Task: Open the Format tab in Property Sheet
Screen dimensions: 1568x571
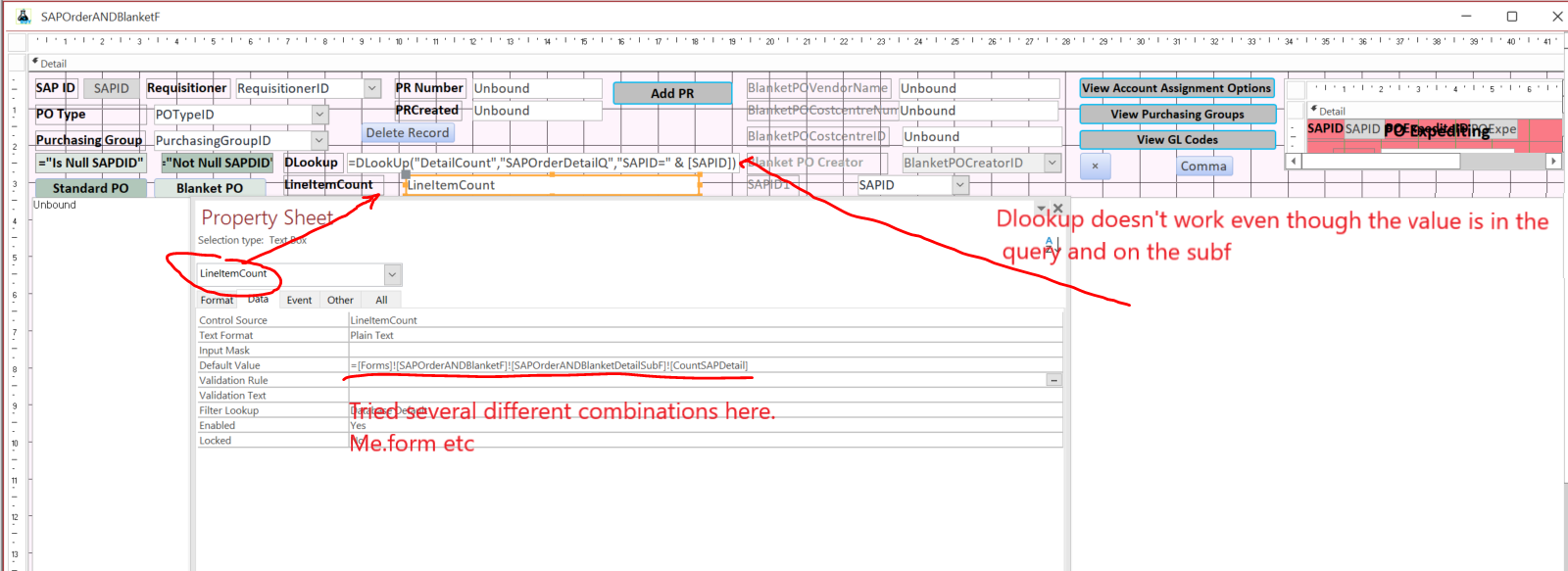Action: [217, 301]
